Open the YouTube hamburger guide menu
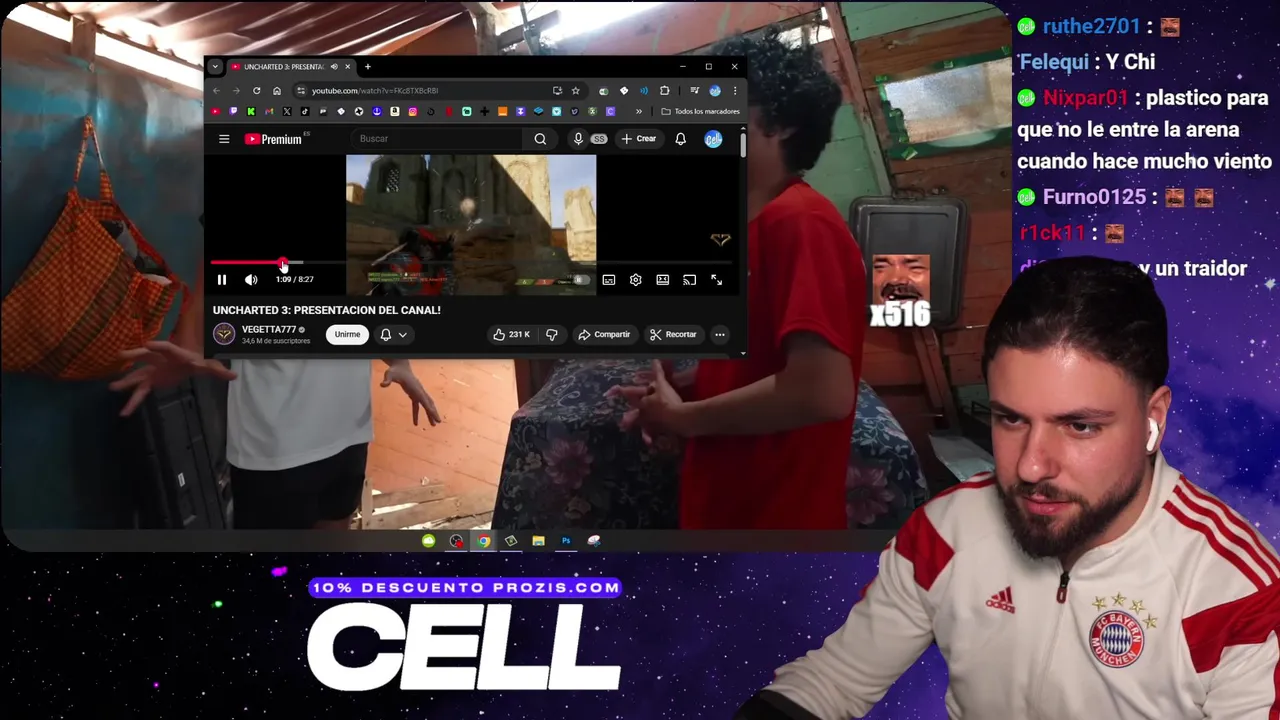The height and width of the screenshot is (720, 1280). tap(224, 139)
